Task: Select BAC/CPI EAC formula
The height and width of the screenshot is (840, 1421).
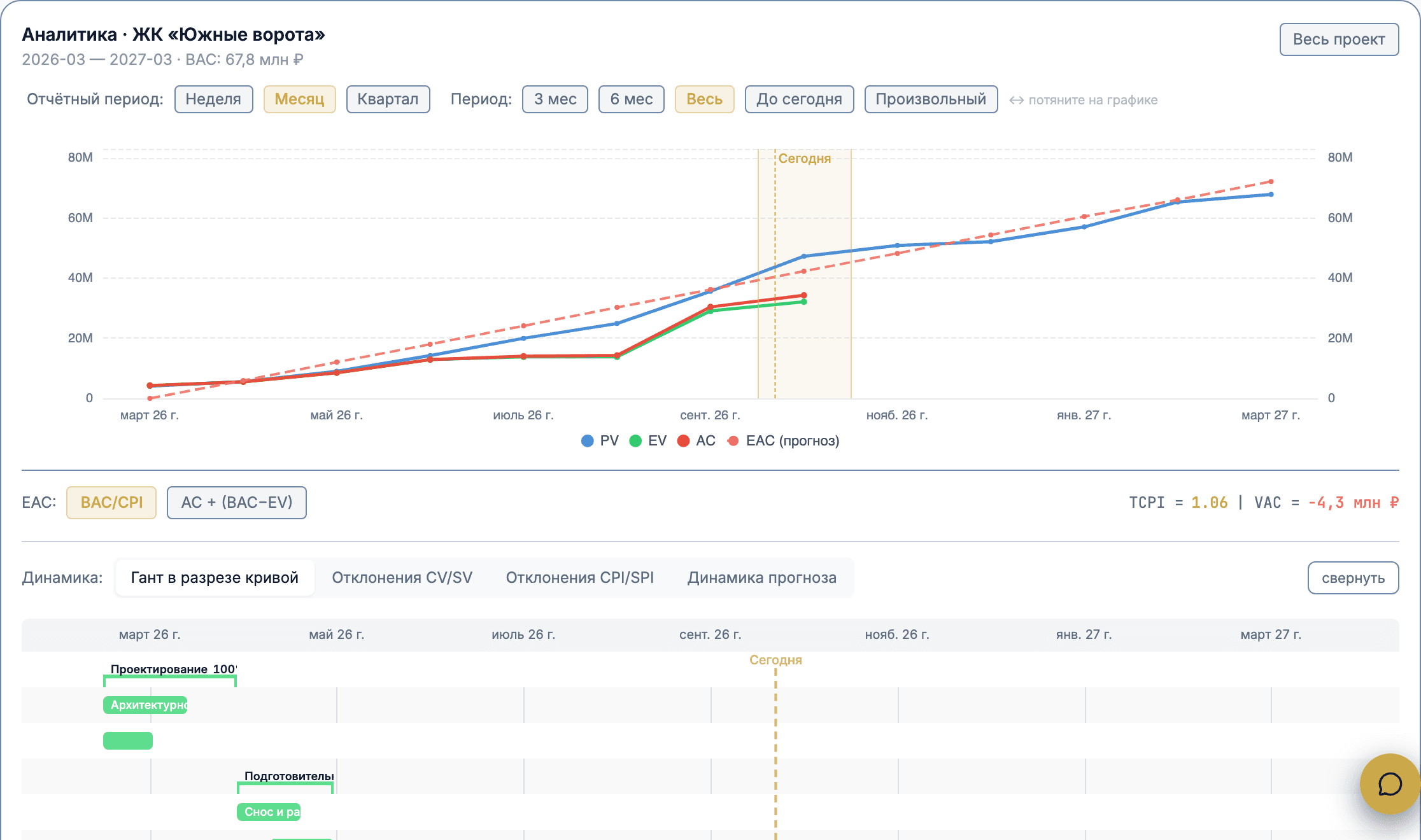Action: point(111,503)
